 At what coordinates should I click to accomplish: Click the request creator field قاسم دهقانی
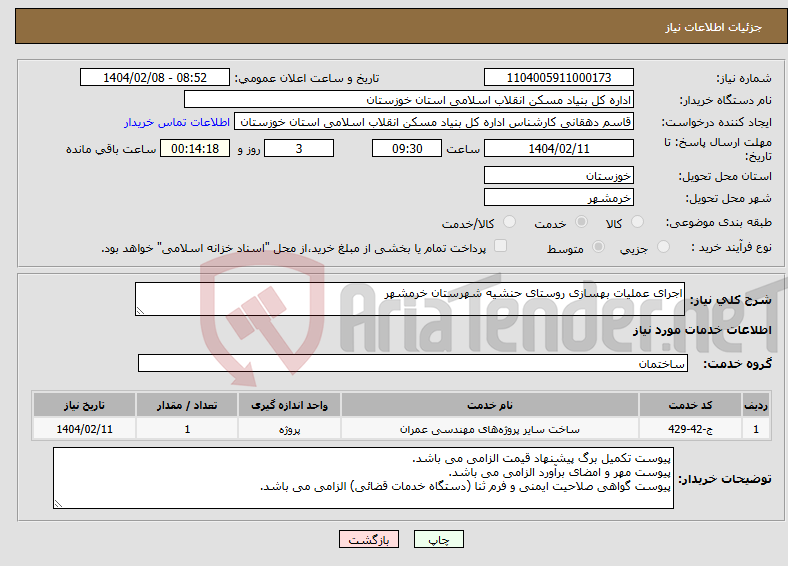pyautogui.click(x=434, y=122)
